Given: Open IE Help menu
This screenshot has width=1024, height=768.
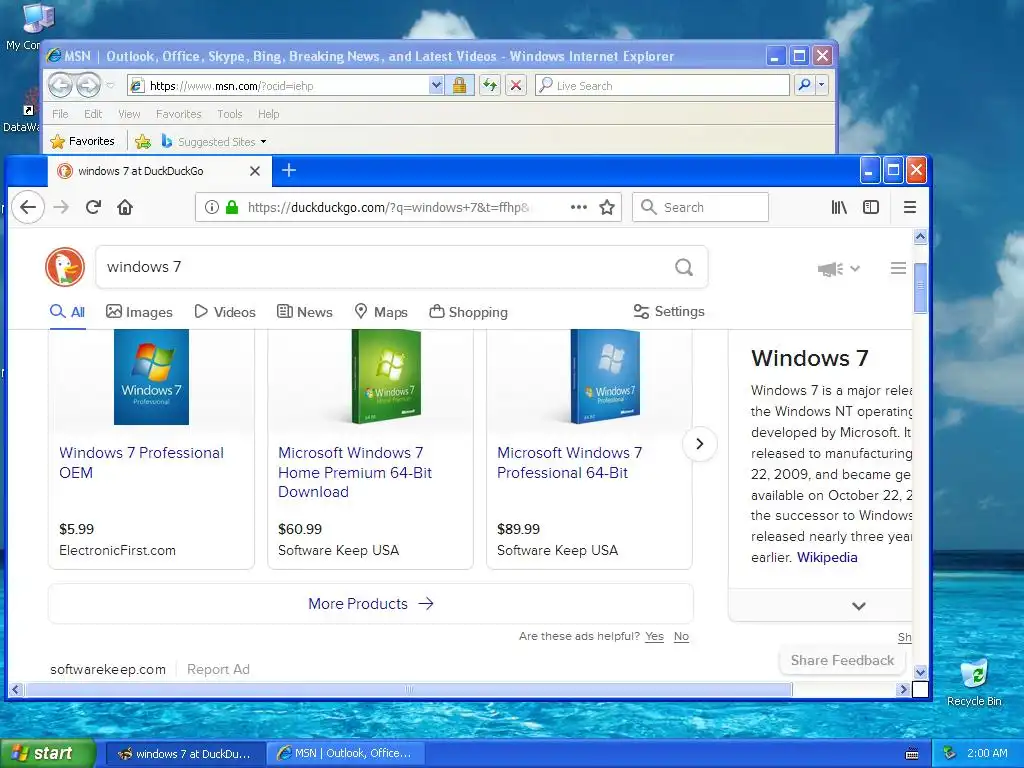Looking at the screenshot, I should 268,114.
